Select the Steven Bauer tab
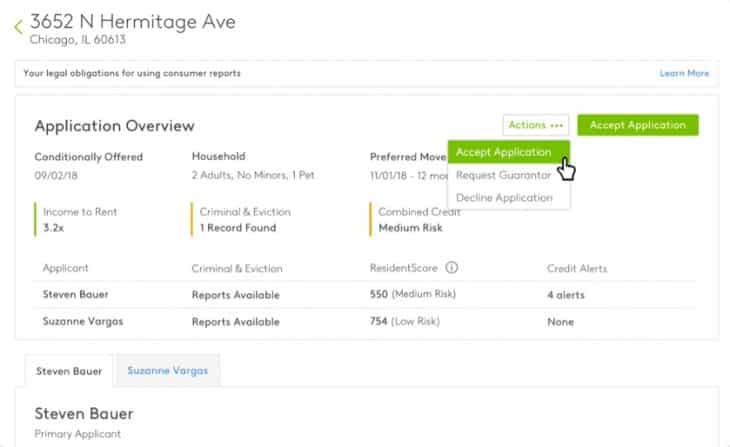Screen dimensions: 730x447 [x=69, y=370]
